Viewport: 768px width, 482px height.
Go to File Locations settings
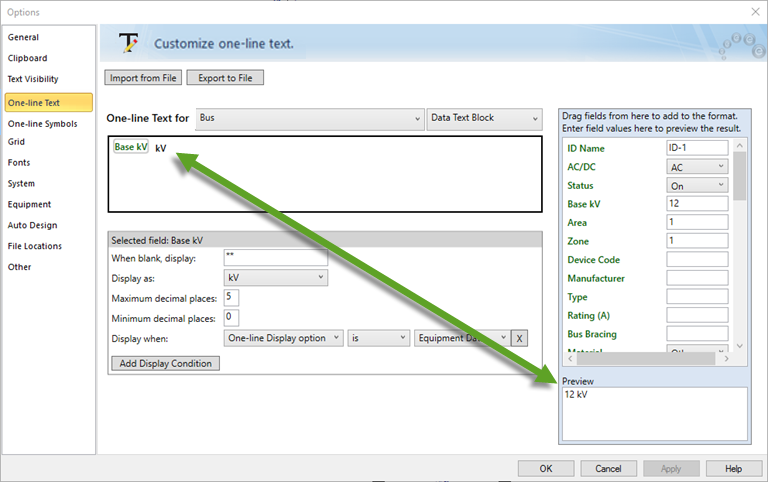point(35,246)
